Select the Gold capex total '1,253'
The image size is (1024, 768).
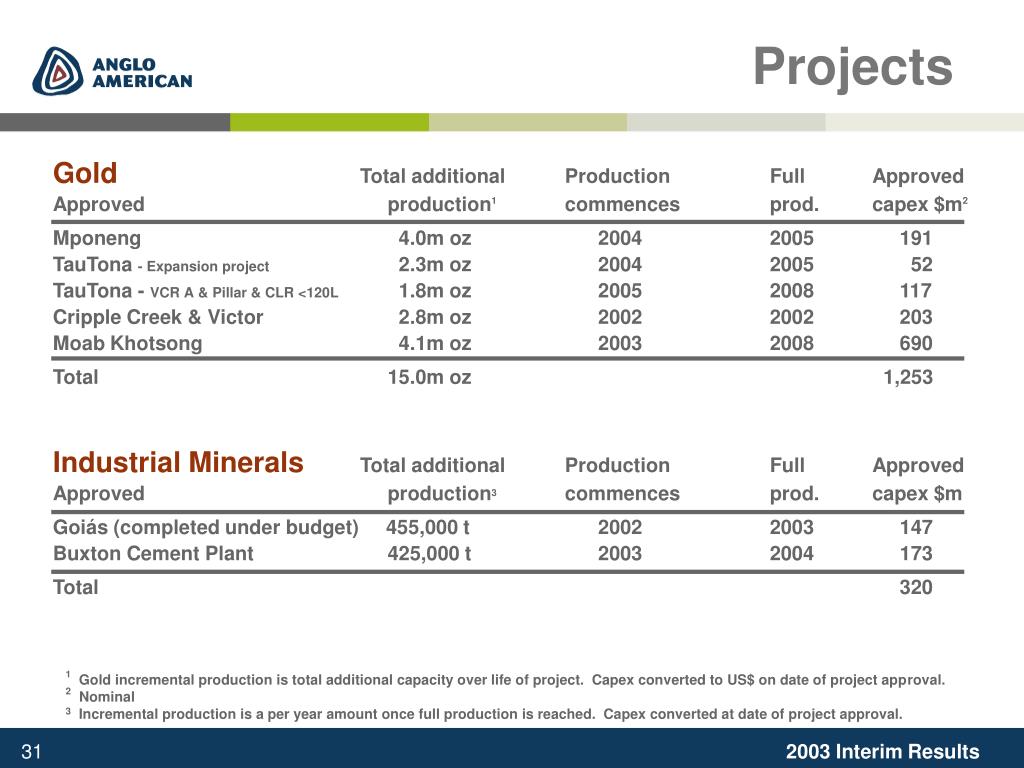908,377
